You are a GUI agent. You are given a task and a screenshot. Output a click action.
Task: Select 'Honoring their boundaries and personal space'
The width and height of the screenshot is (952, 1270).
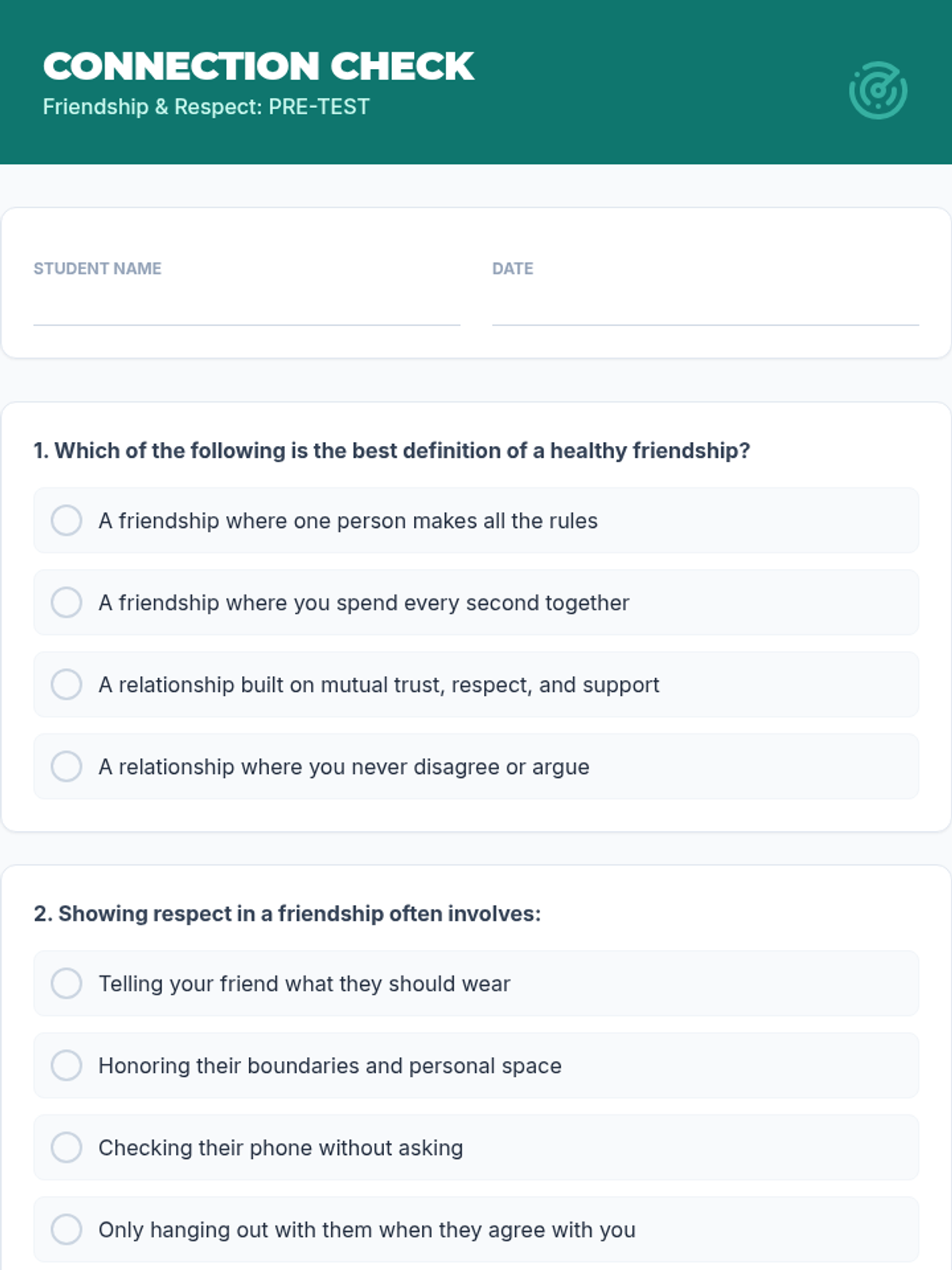(x=476, y=1065)
